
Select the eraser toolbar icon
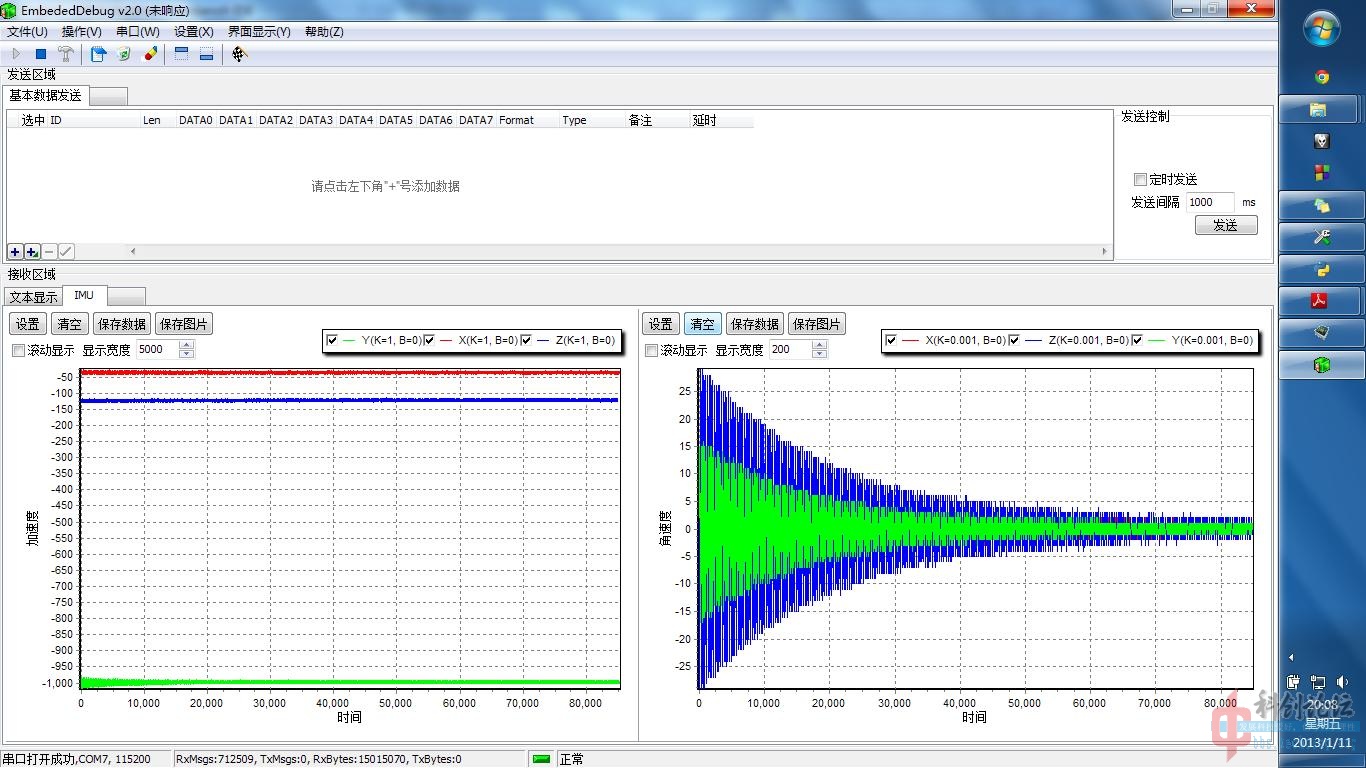(x=150, y=54)
